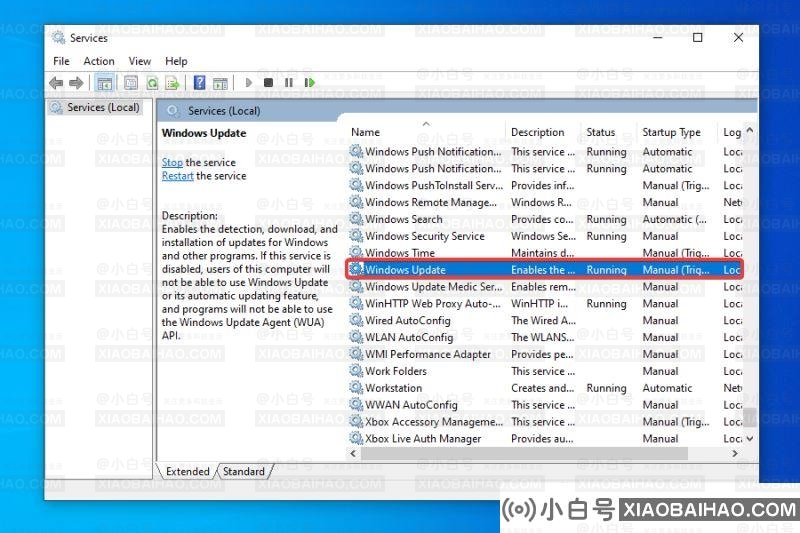Image resolution: width=800 pixels, height=533 pixels.
Task: Click Show/Hide Action Pane icon
Action: tap(220, 83)
